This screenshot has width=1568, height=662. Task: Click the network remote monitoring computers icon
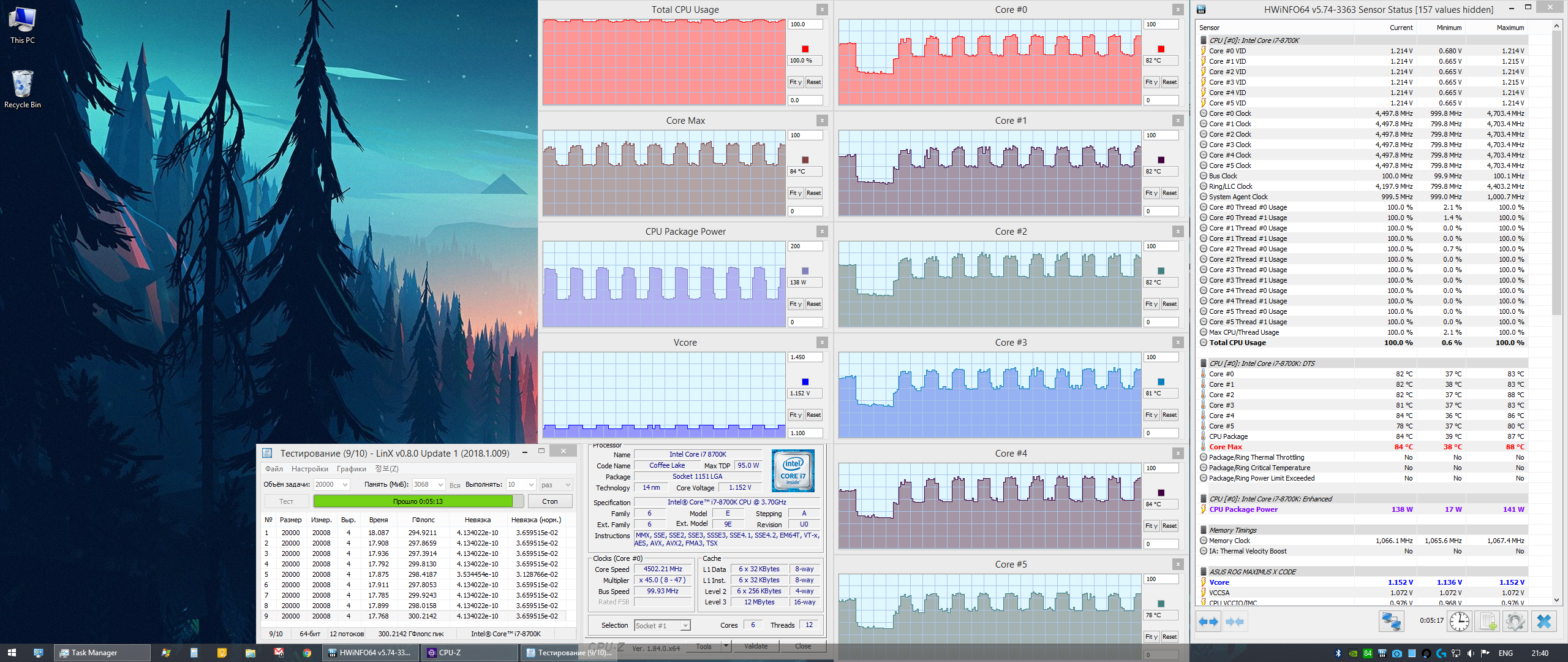1391,622
